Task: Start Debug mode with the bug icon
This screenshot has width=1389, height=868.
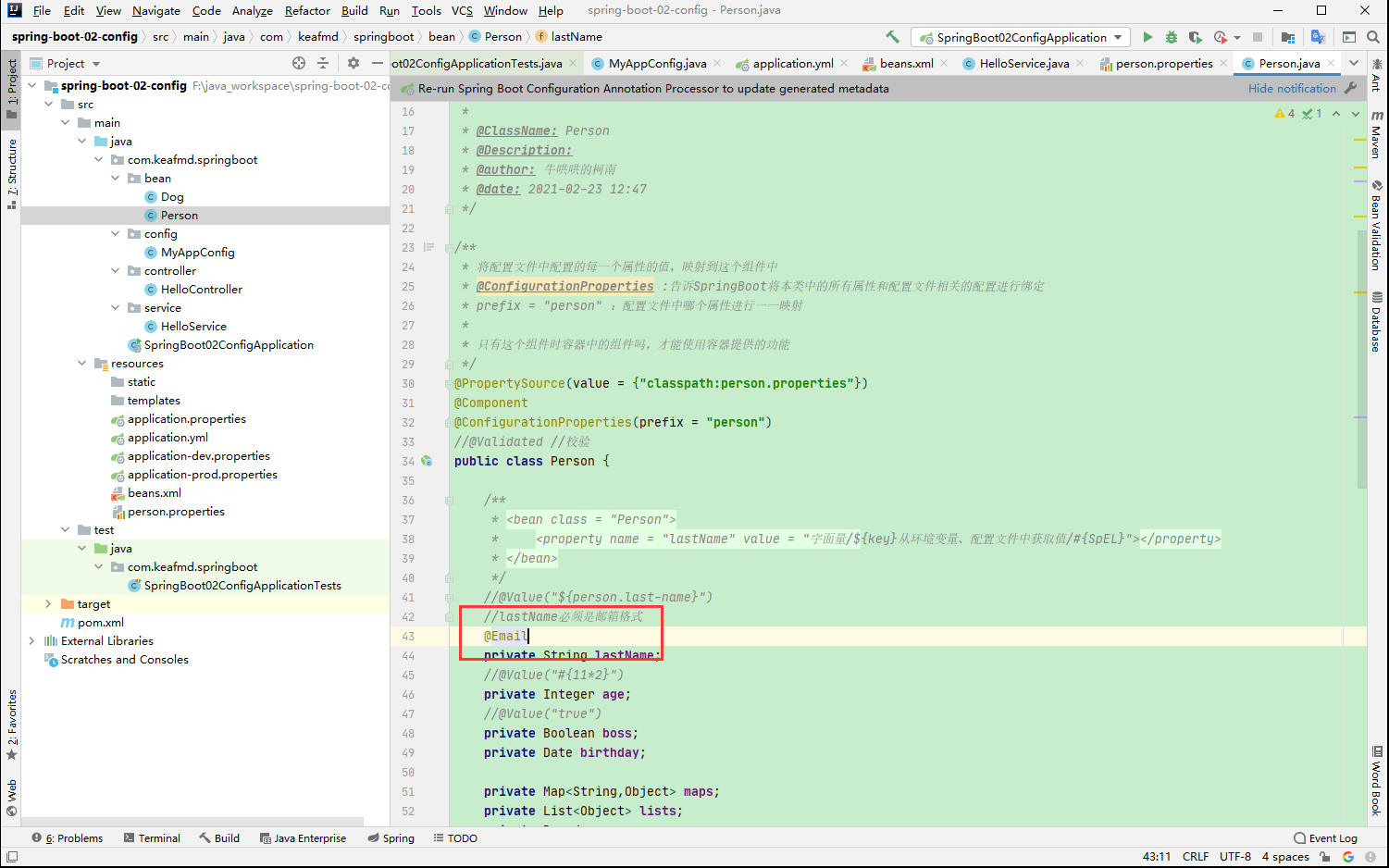Action: point(1171,36)
